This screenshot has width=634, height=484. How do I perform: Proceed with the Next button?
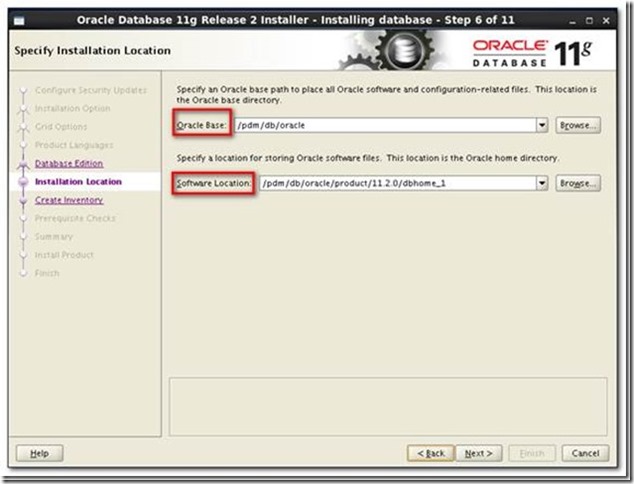(x=479, y=453)
